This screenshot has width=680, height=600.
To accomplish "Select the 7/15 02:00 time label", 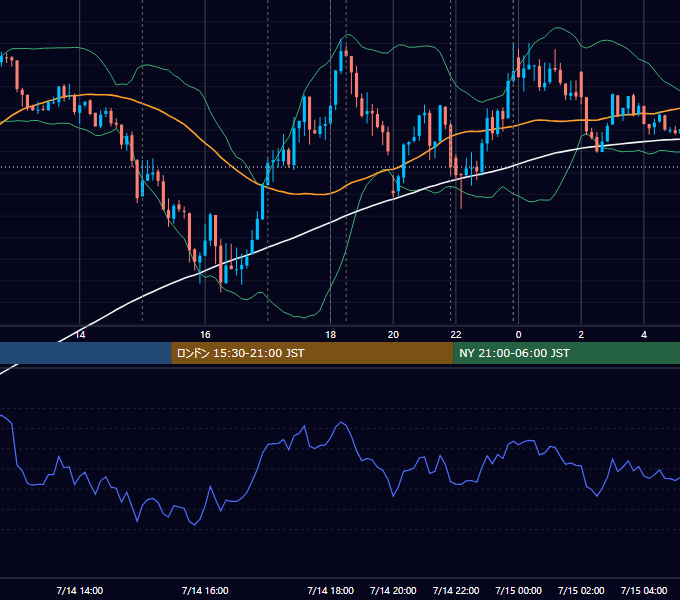I will coord(581,590).
